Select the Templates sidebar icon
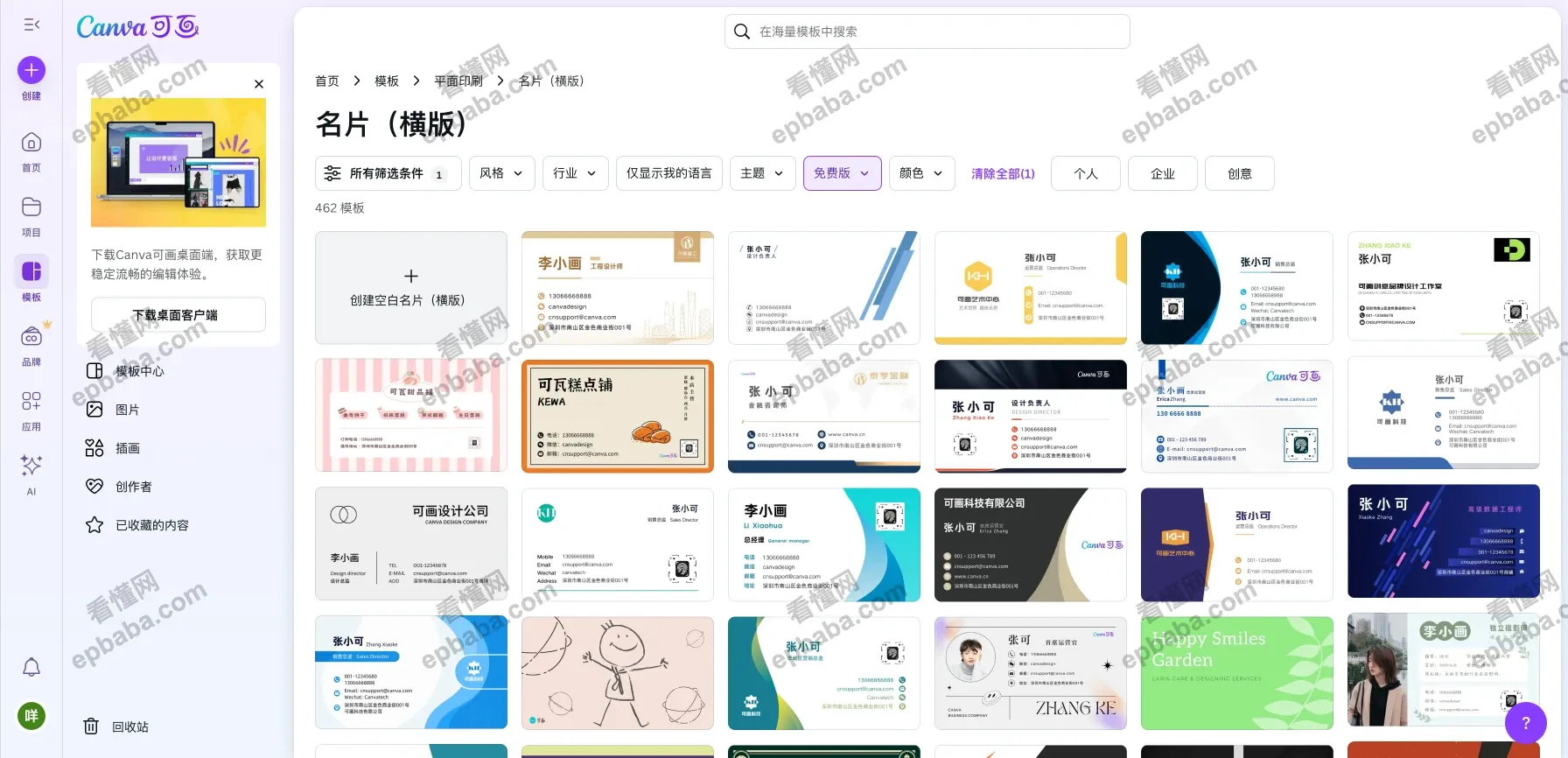The height and width of the screenshot is (758, 1568). (x=31, y=271)
